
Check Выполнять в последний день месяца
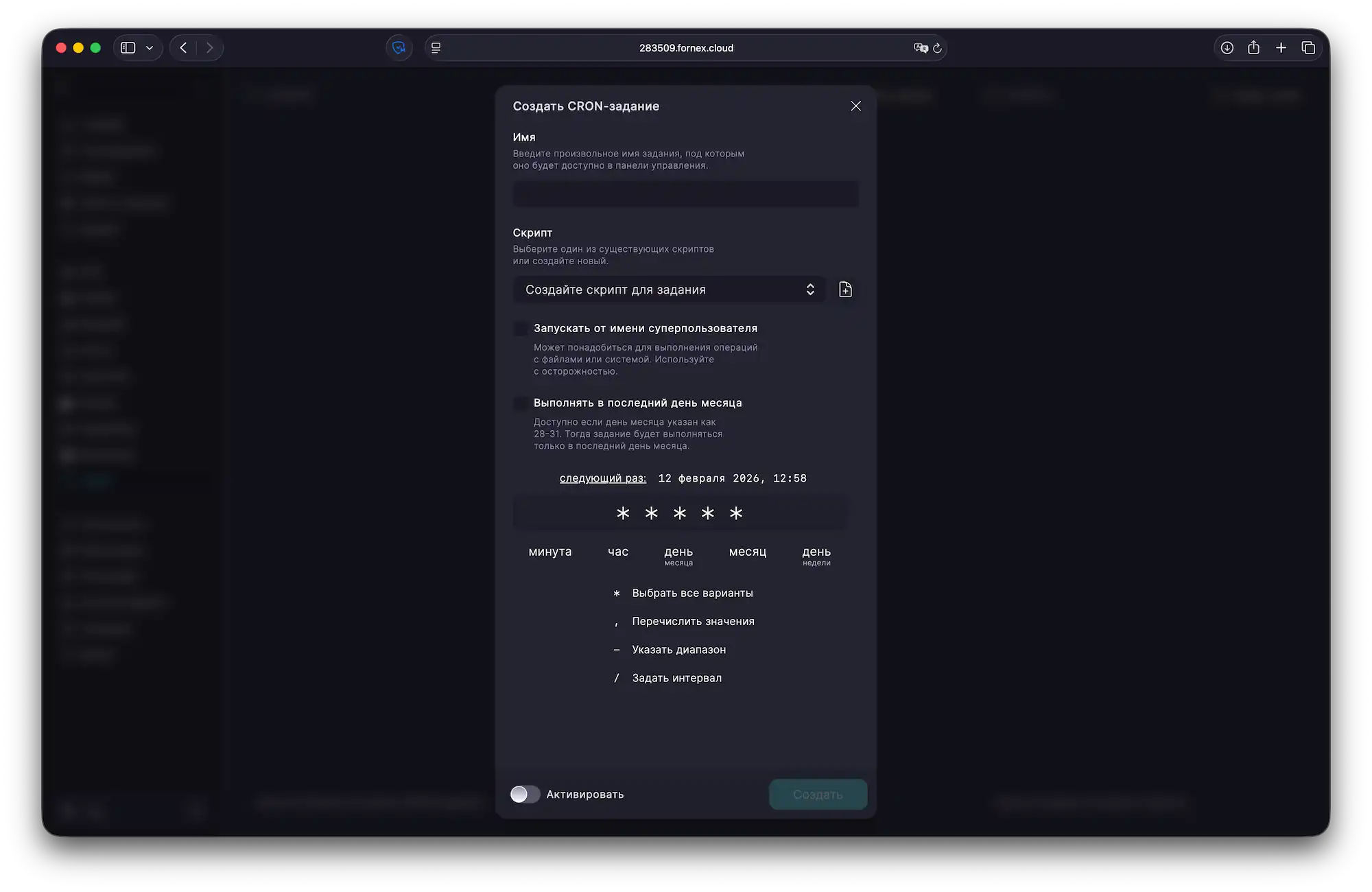(521, 403)
